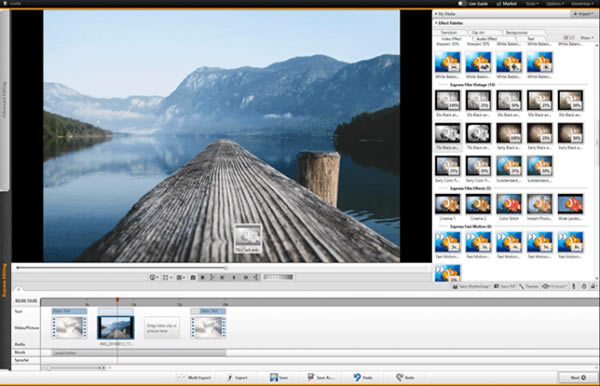Screen dimensions: 600x386
Task: Click the Express Fast Motion group header
Action: (x=471, y=226)
